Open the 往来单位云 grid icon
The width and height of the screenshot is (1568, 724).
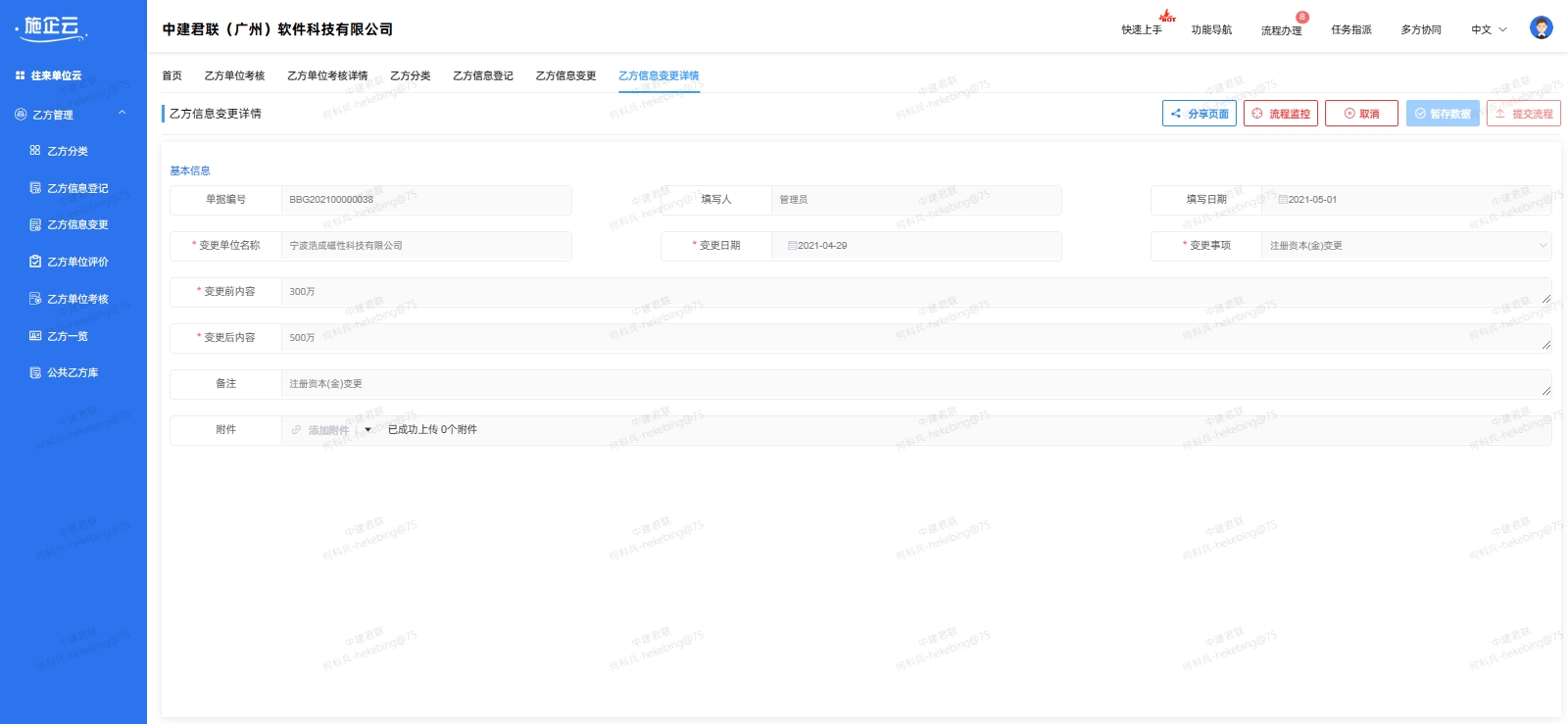click(x=20, y=75)
